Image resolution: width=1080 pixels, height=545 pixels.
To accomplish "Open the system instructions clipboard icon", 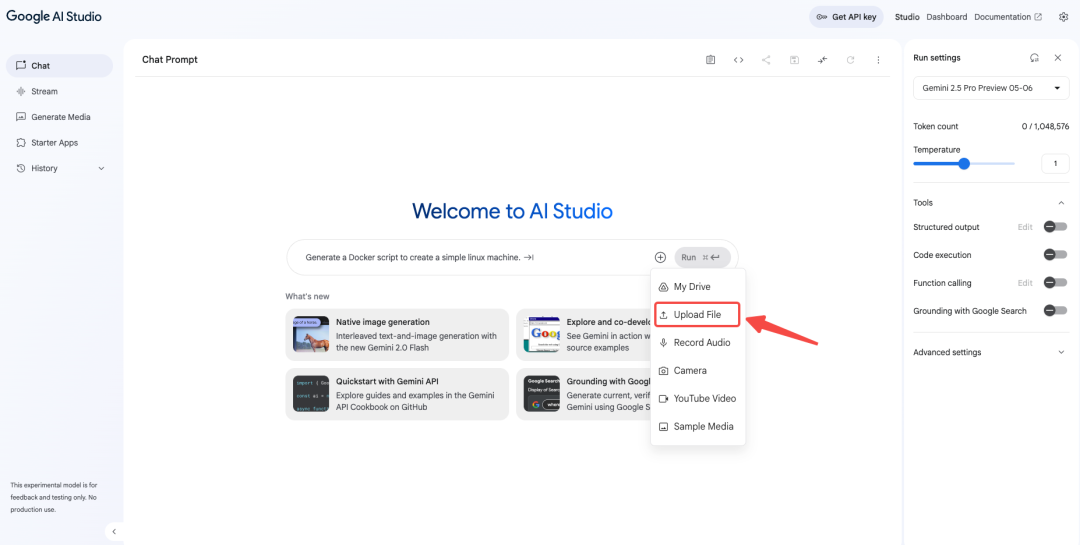I will 710,60.
